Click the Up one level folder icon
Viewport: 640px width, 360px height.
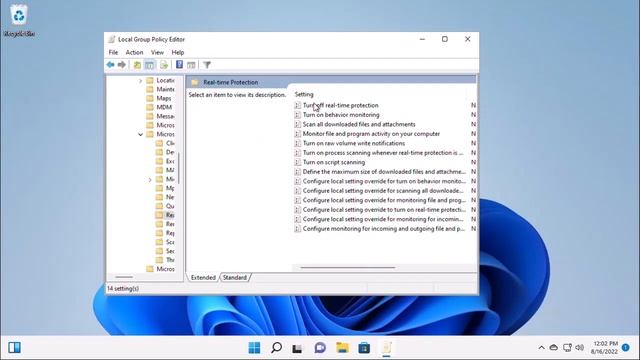coord(137,65)
